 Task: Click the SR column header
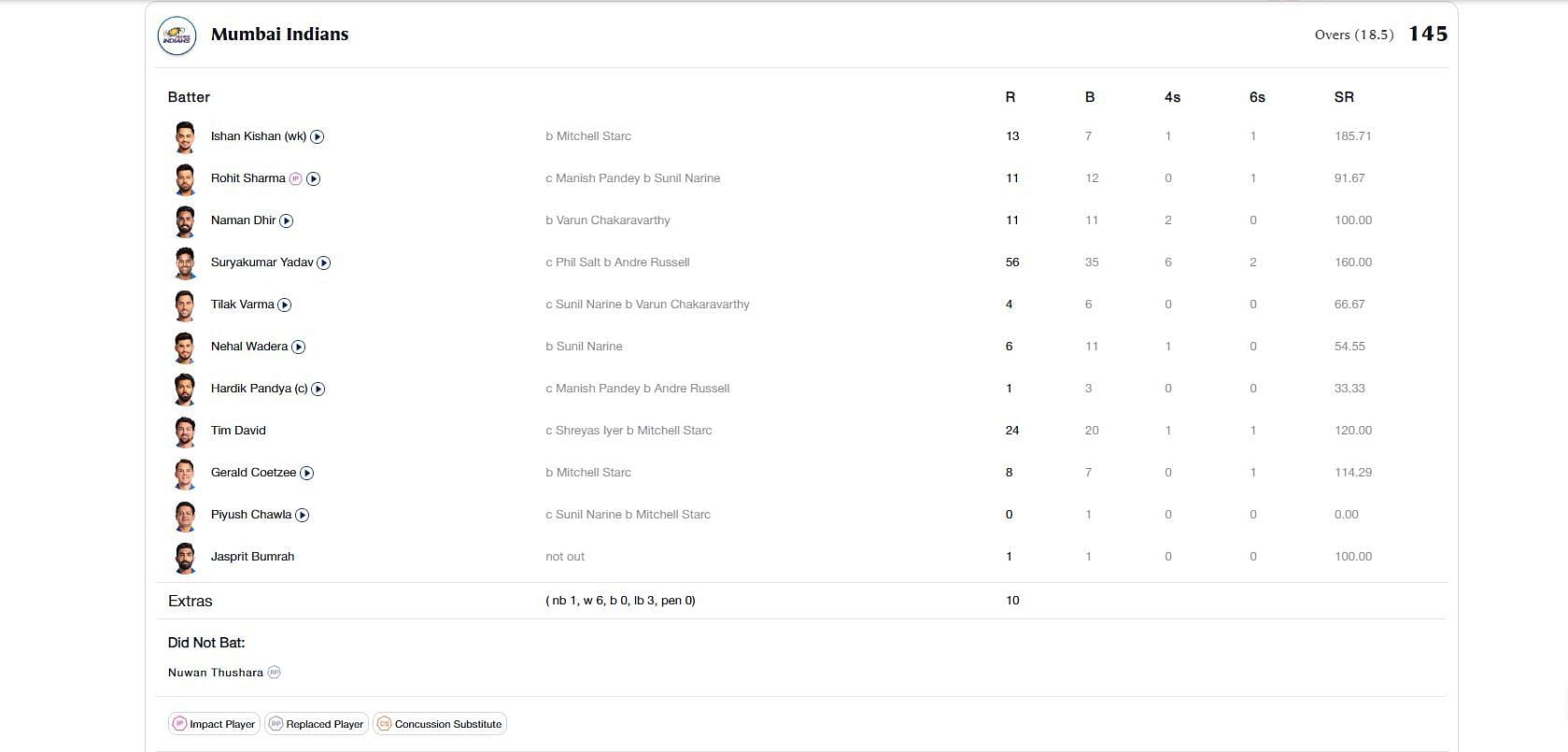click(1344, 97)
